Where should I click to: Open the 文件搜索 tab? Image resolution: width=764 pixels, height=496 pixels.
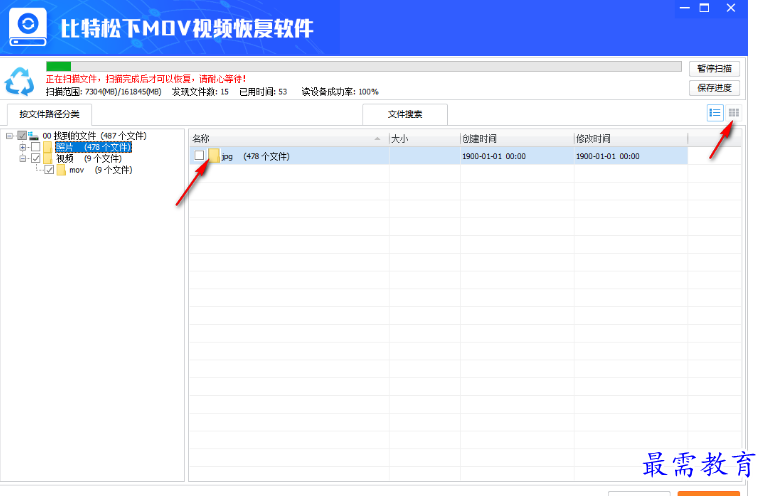coord(405,114)
